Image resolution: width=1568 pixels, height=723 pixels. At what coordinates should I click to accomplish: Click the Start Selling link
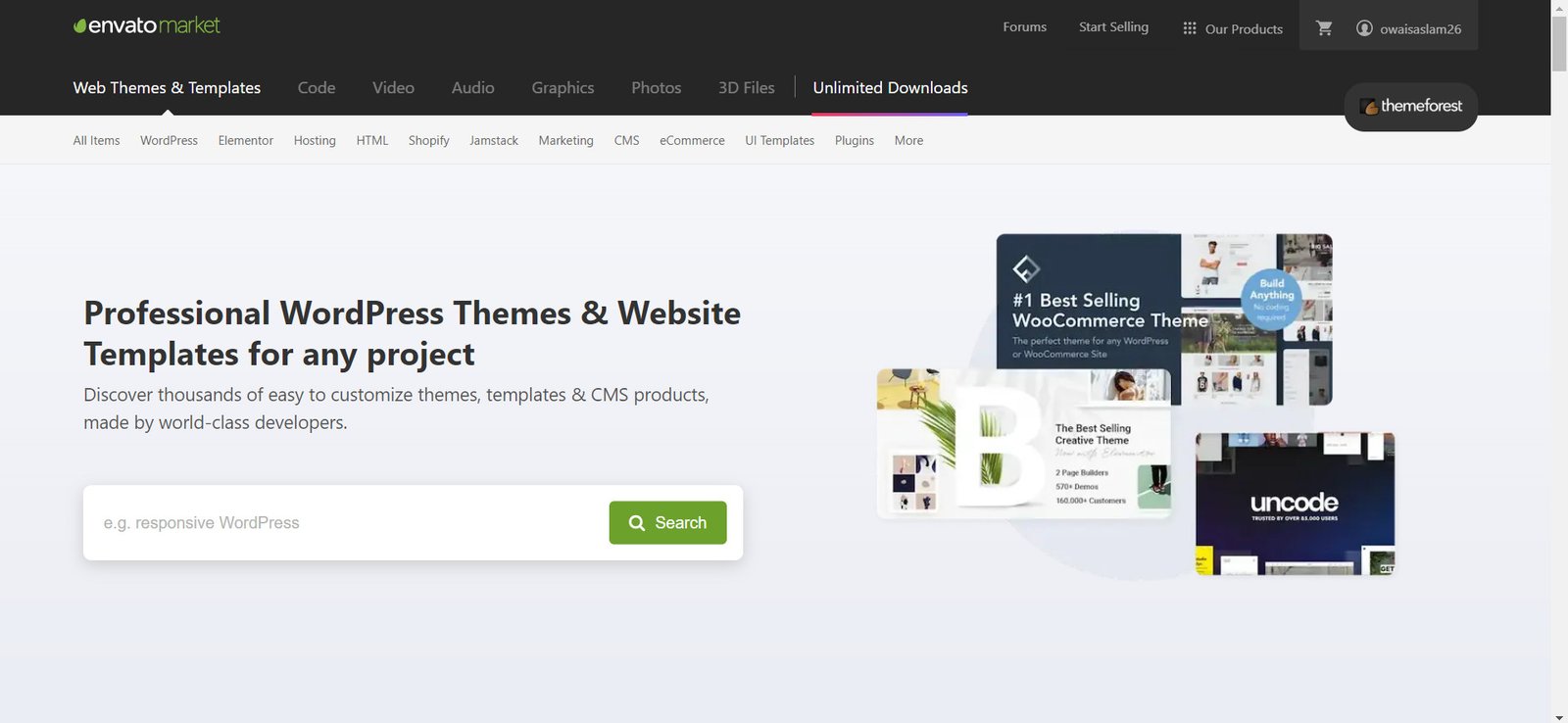coord(1113,26)
